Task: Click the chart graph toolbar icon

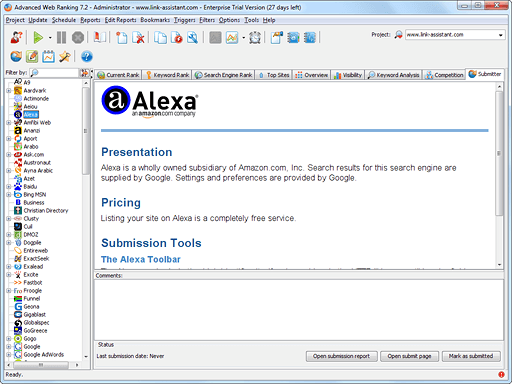Action: click(x=232, y=37)
